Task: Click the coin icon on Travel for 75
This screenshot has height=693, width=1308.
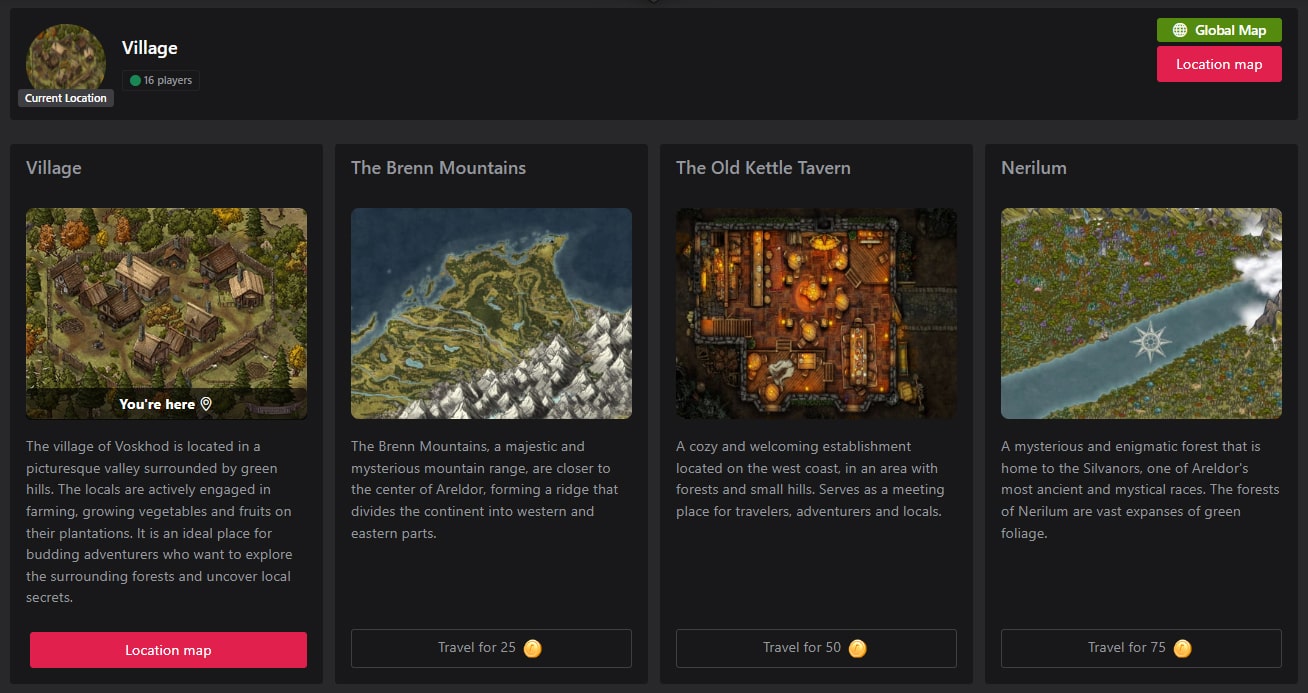Action: 1183,648
